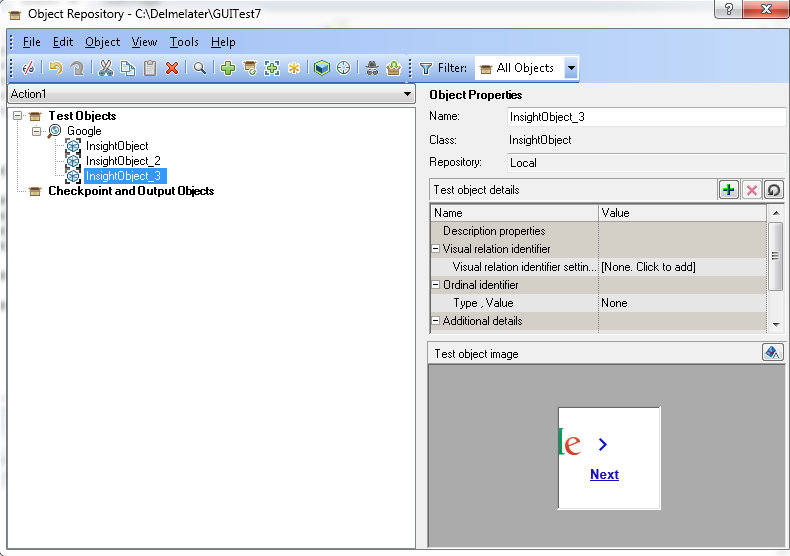This screenshot has height=556, width=790.
Task: Click the Undo toolbar icon
Action: (55, 68)
